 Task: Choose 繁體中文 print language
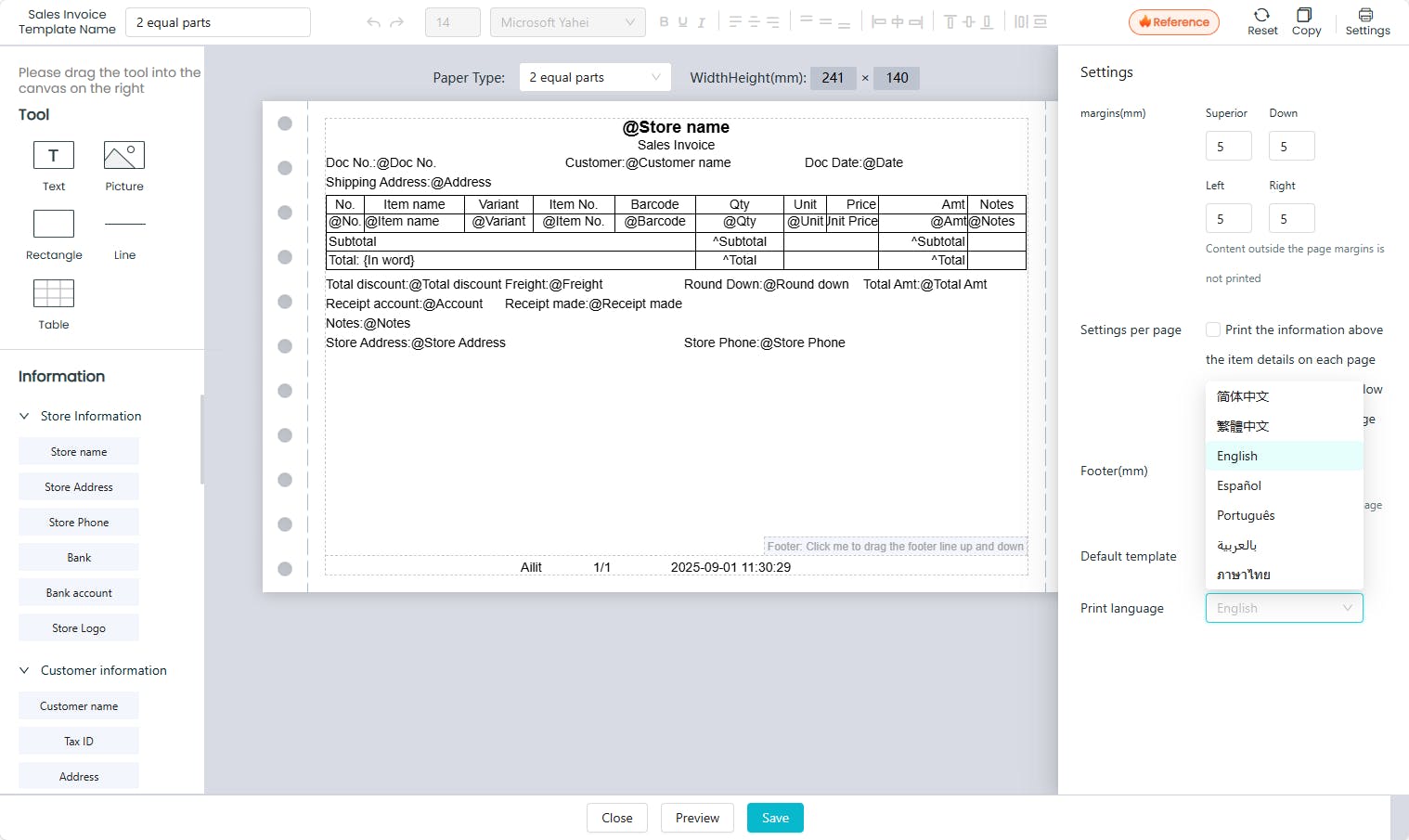1284,426
